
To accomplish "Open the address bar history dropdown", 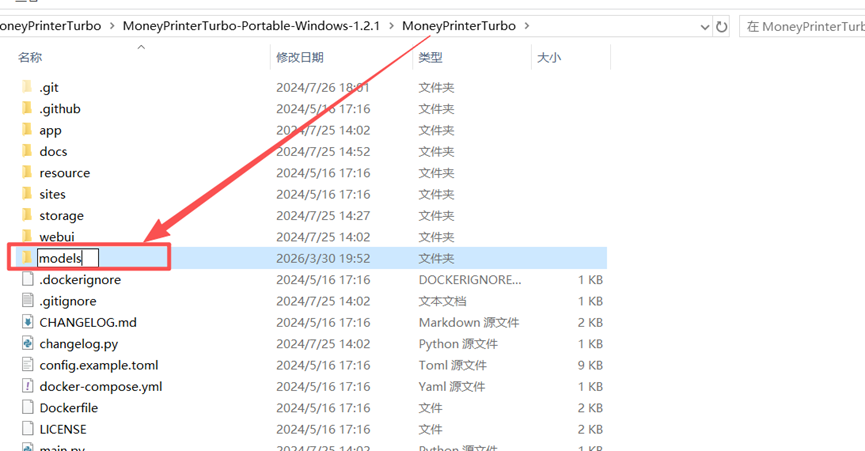I will point(704,27).
